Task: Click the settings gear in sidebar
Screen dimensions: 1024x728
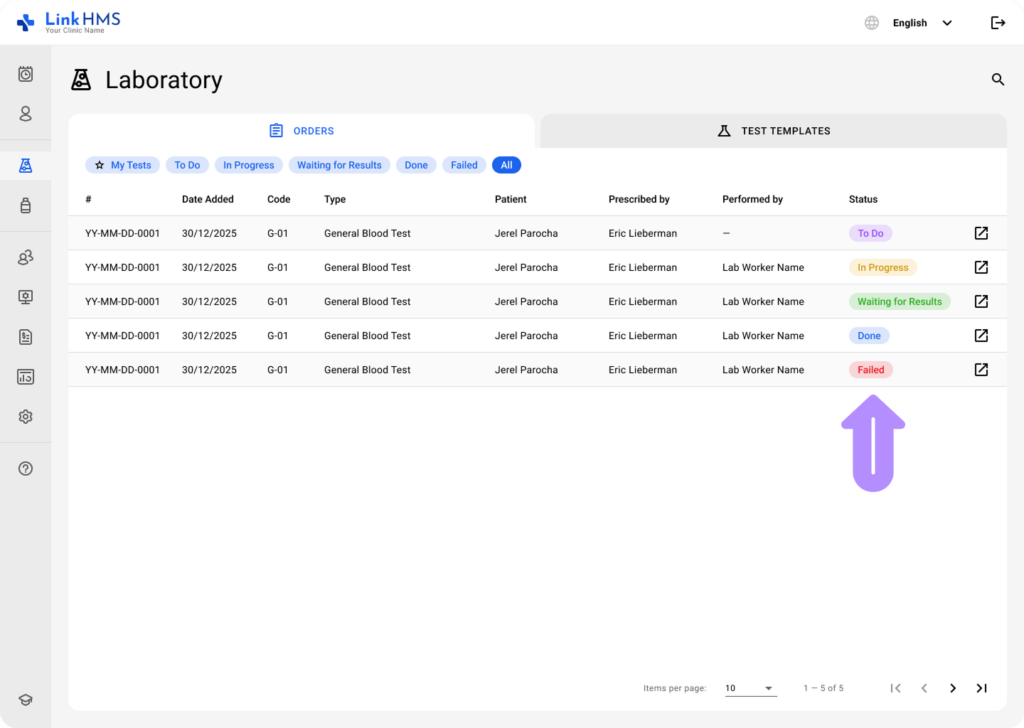Action: (x=26, y=417)
